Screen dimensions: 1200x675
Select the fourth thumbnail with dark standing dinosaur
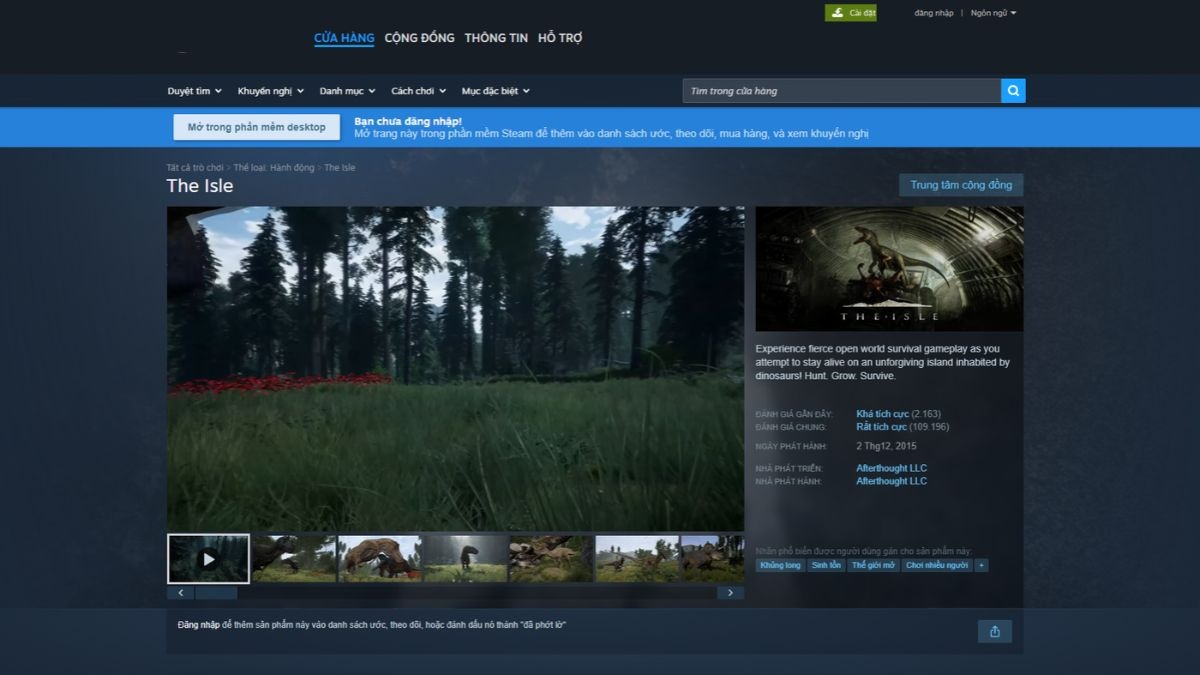pyautogui.click(x=466, y=559)
